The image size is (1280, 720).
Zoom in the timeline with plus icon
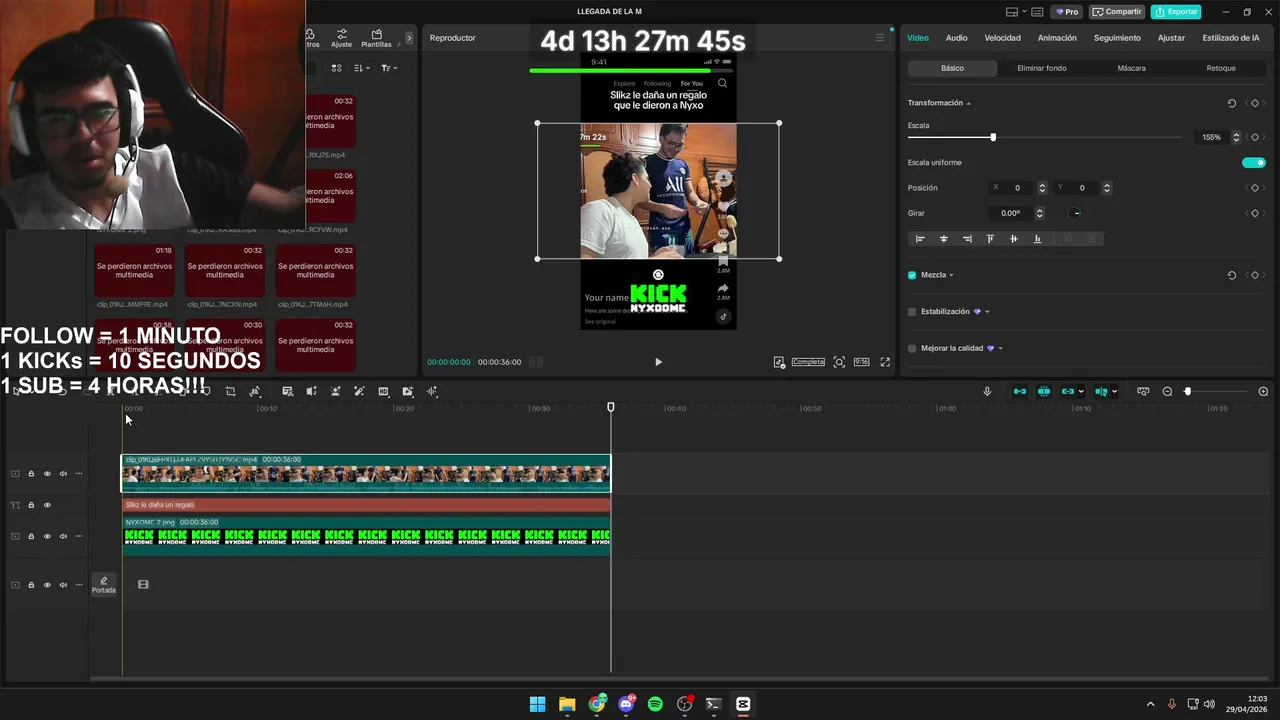1263,392
